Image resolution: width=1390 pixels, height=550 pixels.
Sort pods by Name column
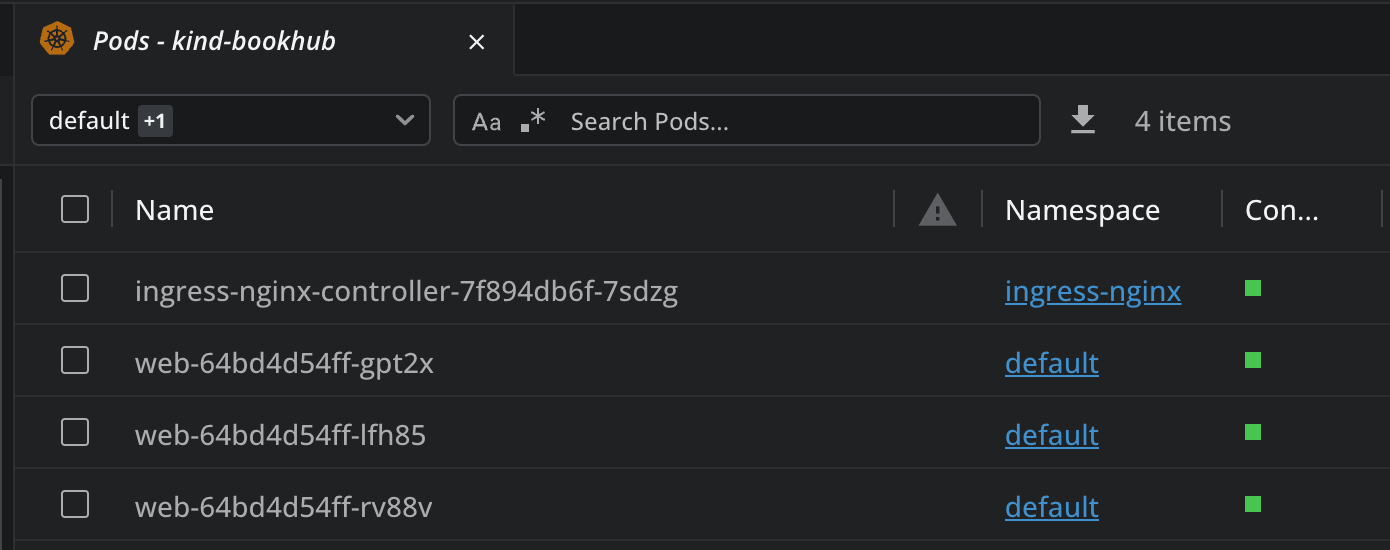175,210
